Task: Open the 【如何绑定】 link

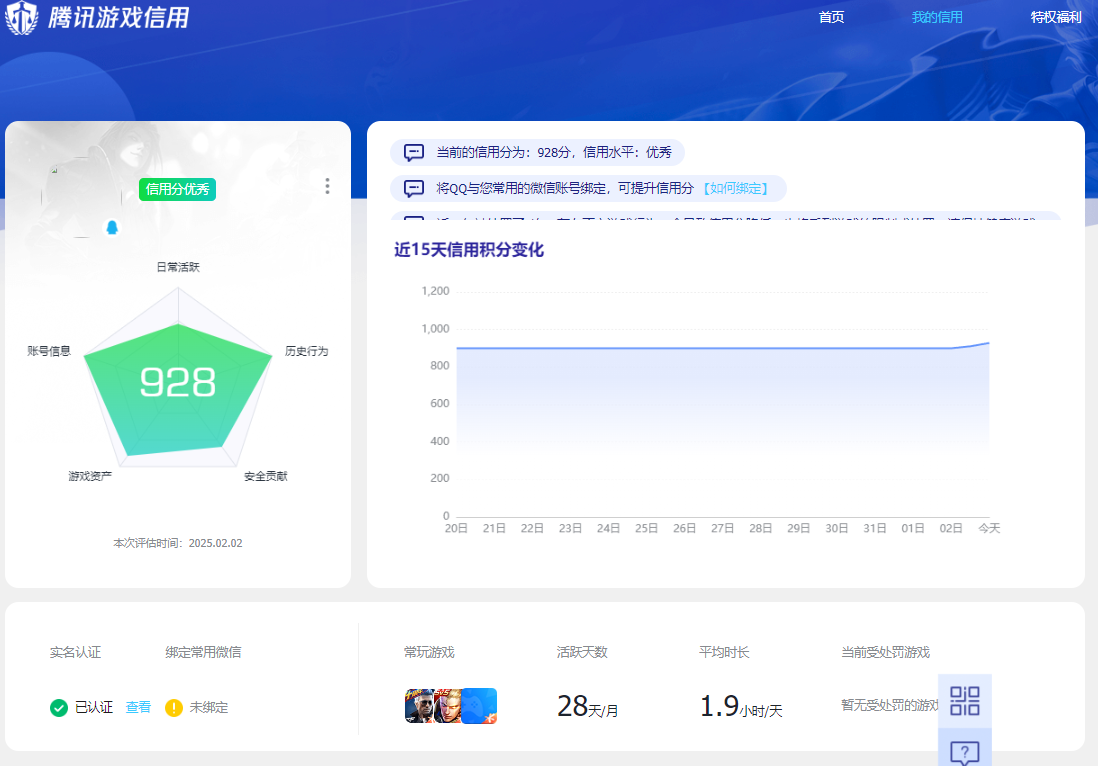Action: pyautogui.click(x=735, y=188)
